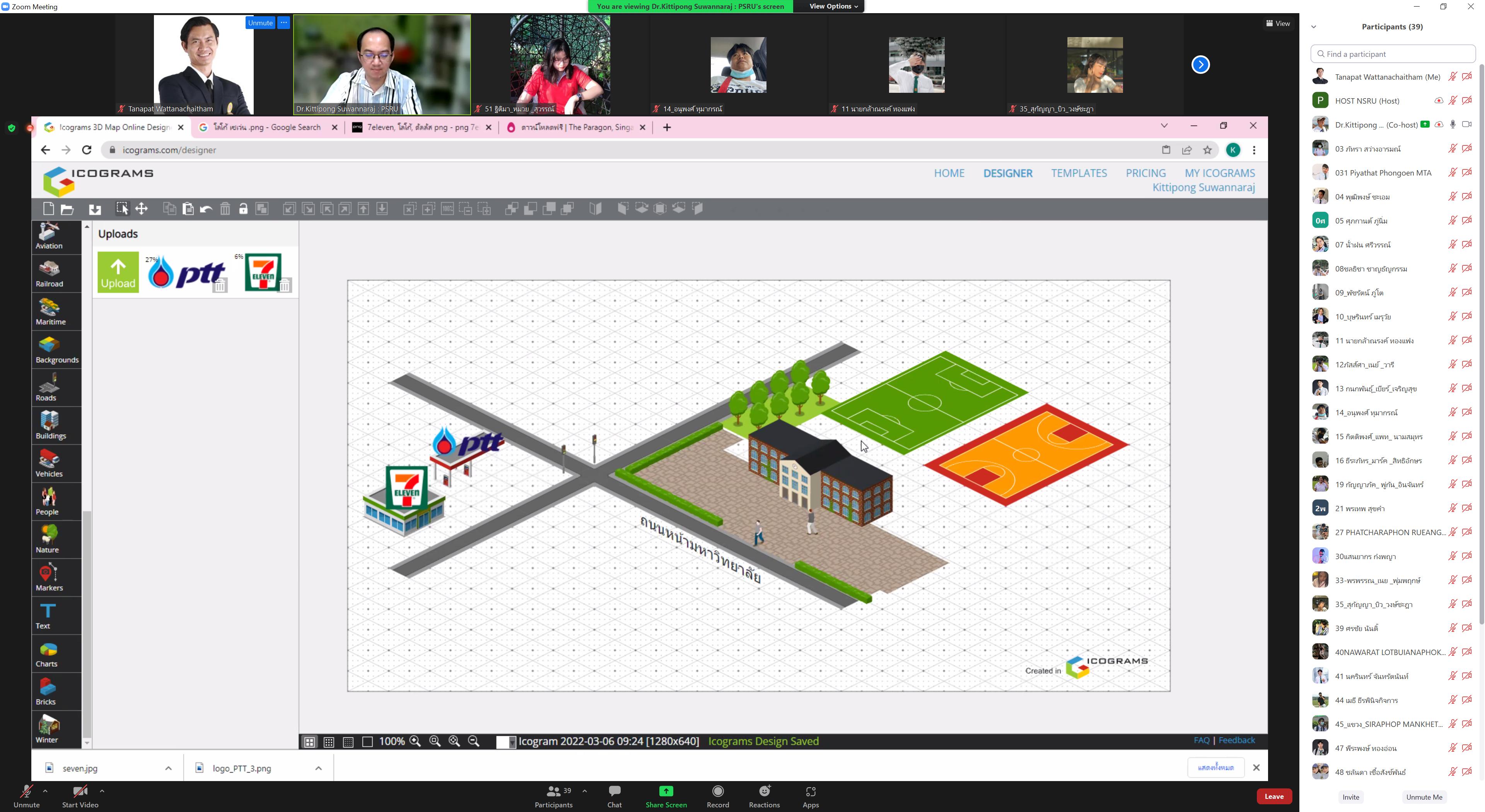This screenshot has height=812, width=1485.
Task: Click the paste icon in Icograms toolbar
Action: (x=188, y=209)
